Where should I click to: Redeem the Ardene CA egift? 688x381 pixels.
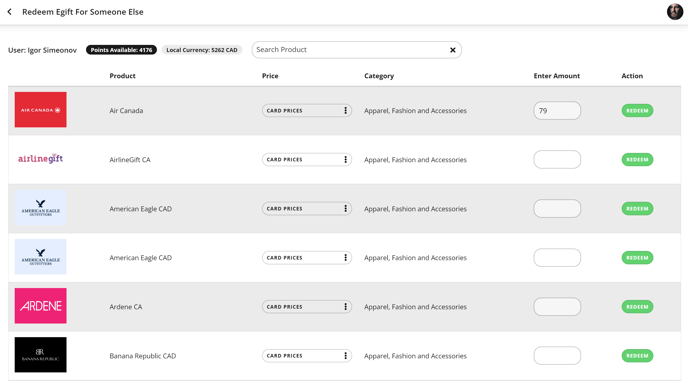click(637, 307)
